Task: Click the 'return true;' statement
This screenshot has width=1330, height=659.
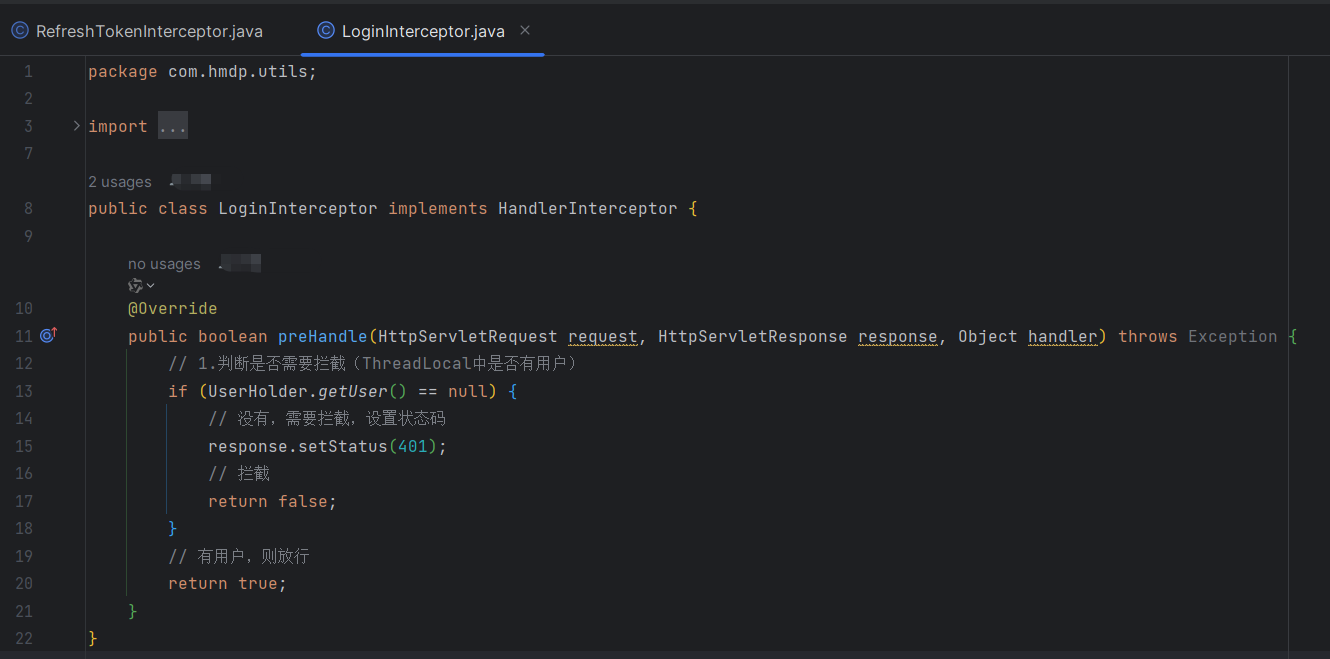Action: tap(228, 584)
